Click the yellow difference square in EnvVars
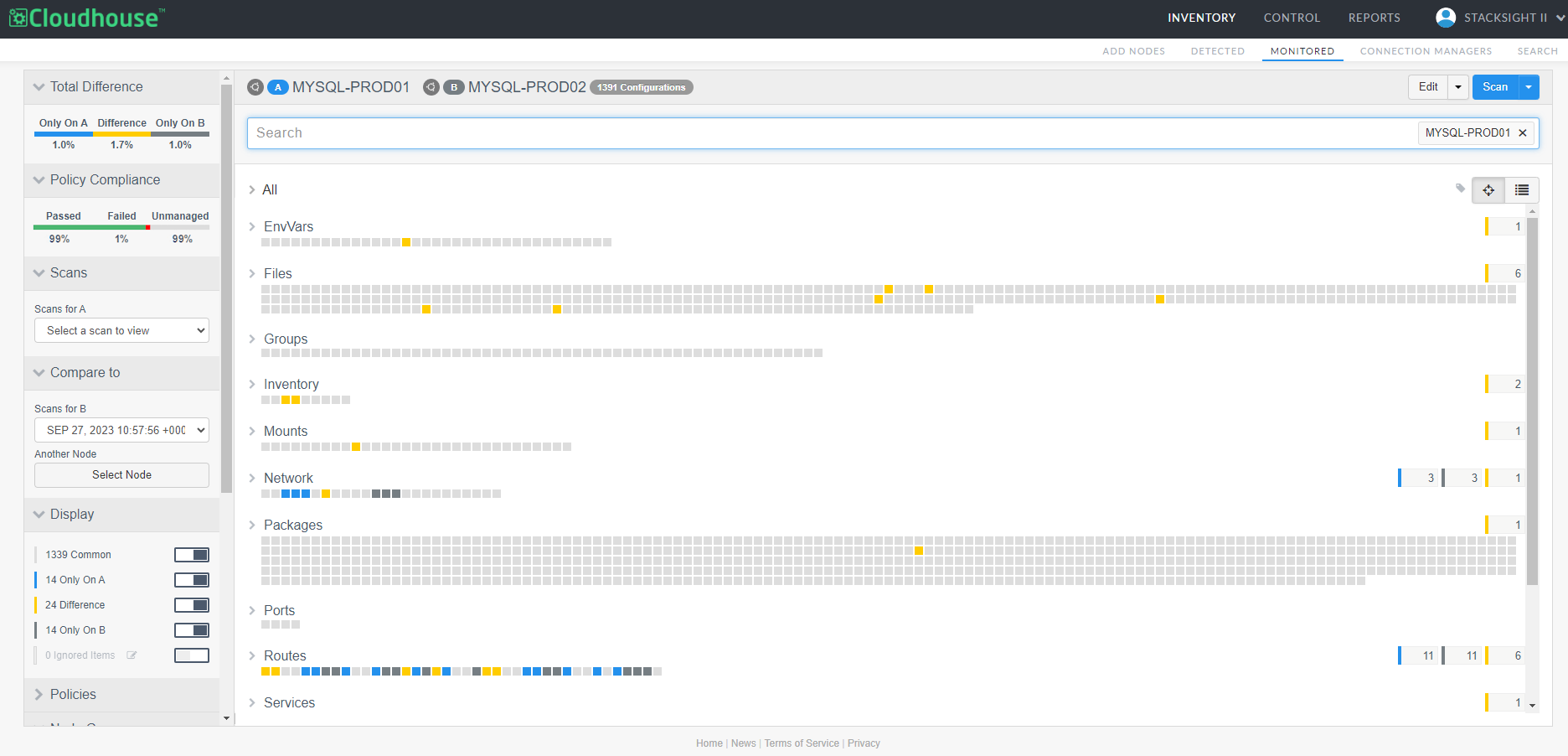Viewport: 1568px width, 756px height. [406, 242]
